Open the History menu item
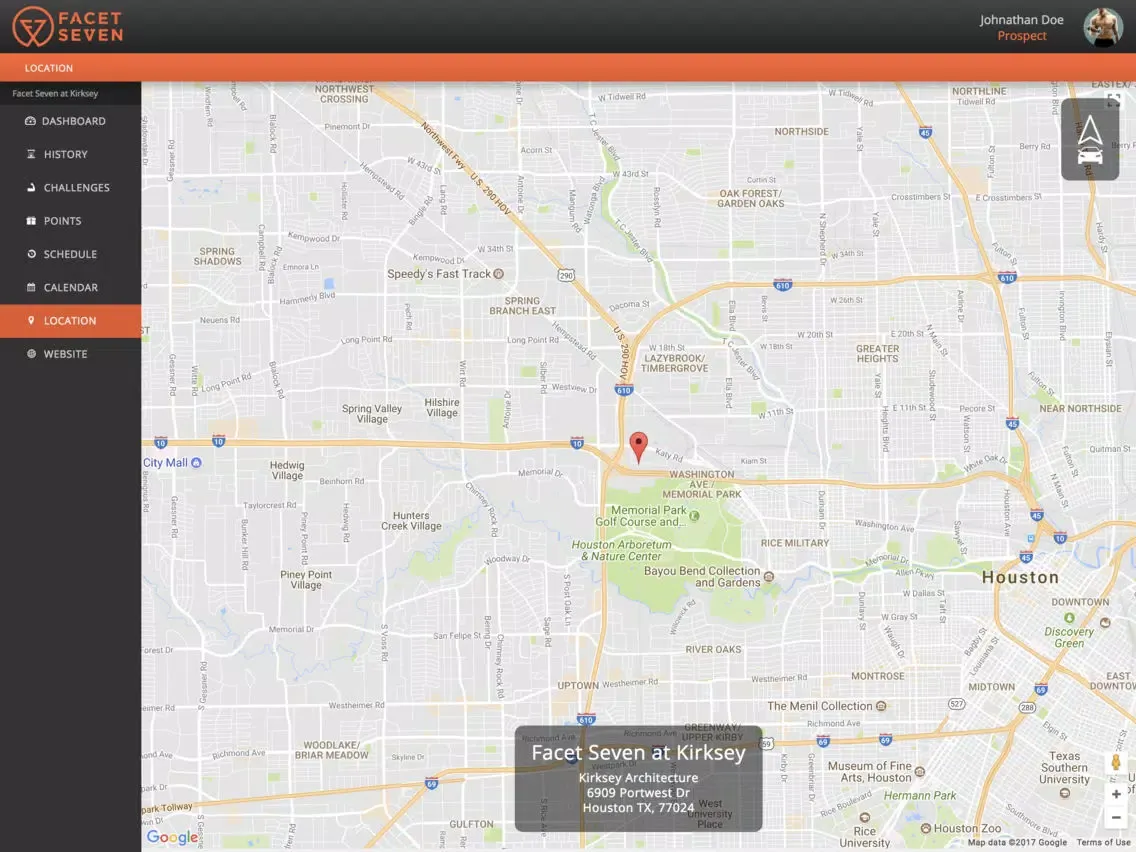This screenshot has height=852, width=1136. pyautogui.click(x=70, y=154)
